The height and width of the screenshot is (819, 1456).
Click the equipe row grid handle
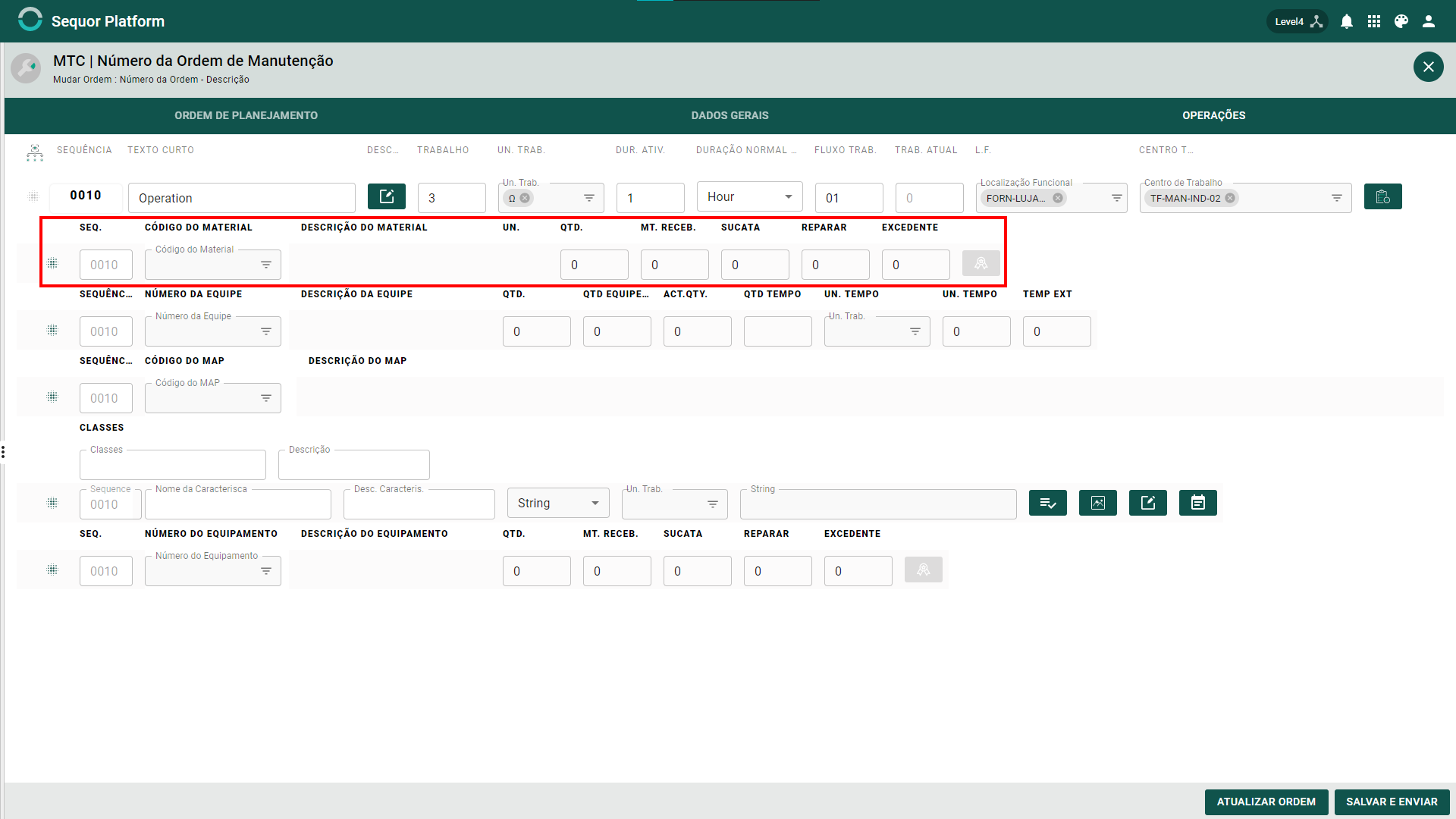tap(52, 330)
